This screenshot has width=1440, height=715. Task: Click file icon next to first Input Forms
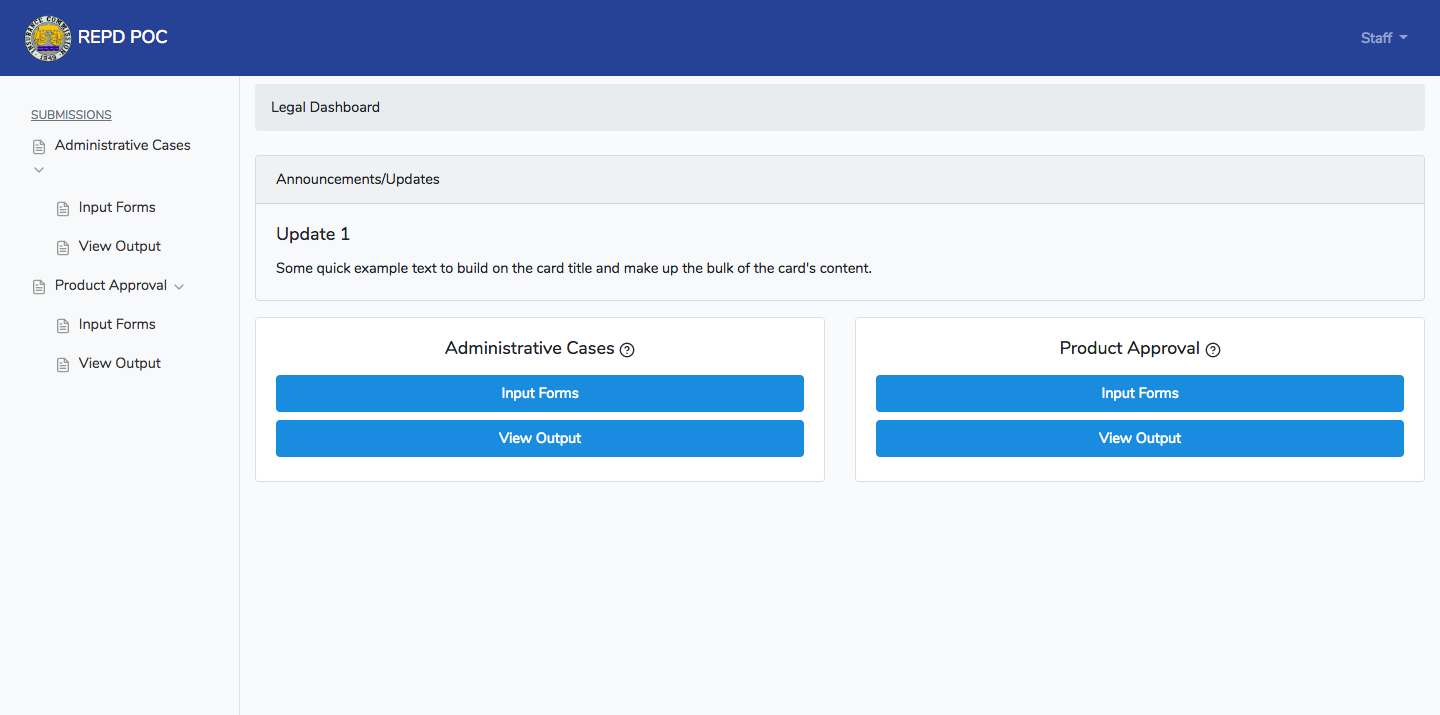pyautogui.click(x=63, y=209)
